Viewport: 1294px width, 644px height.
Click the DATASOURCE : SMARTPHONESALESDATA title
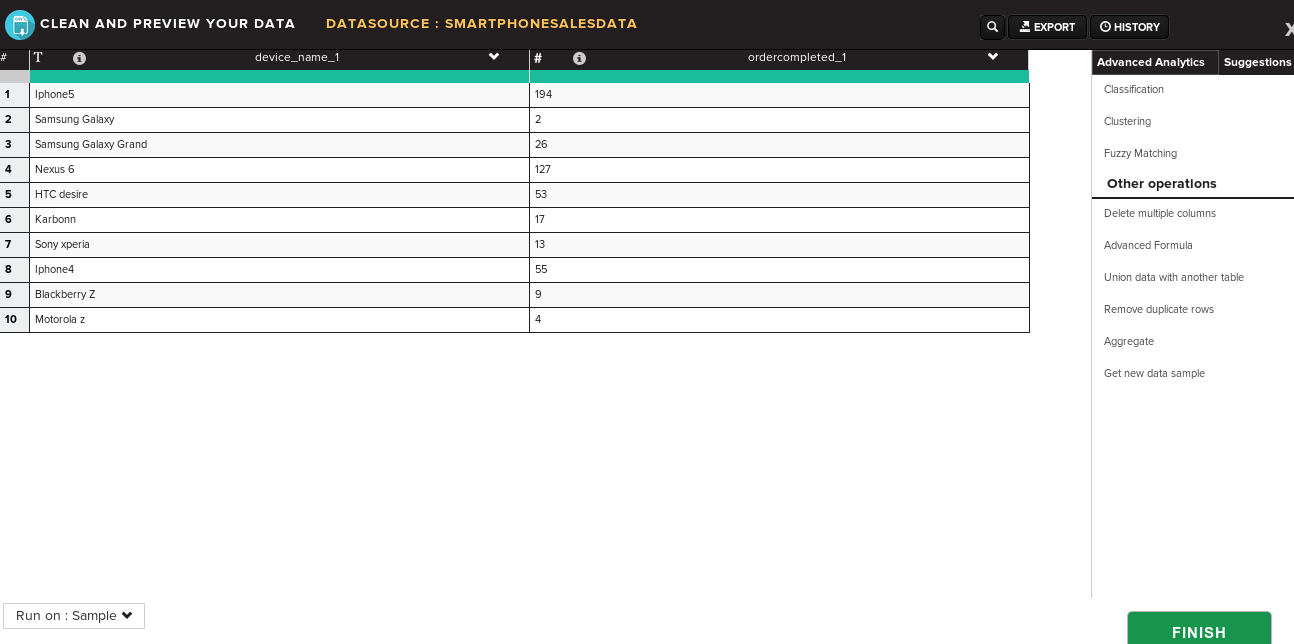pyautogui.click(x=481, y=24)
